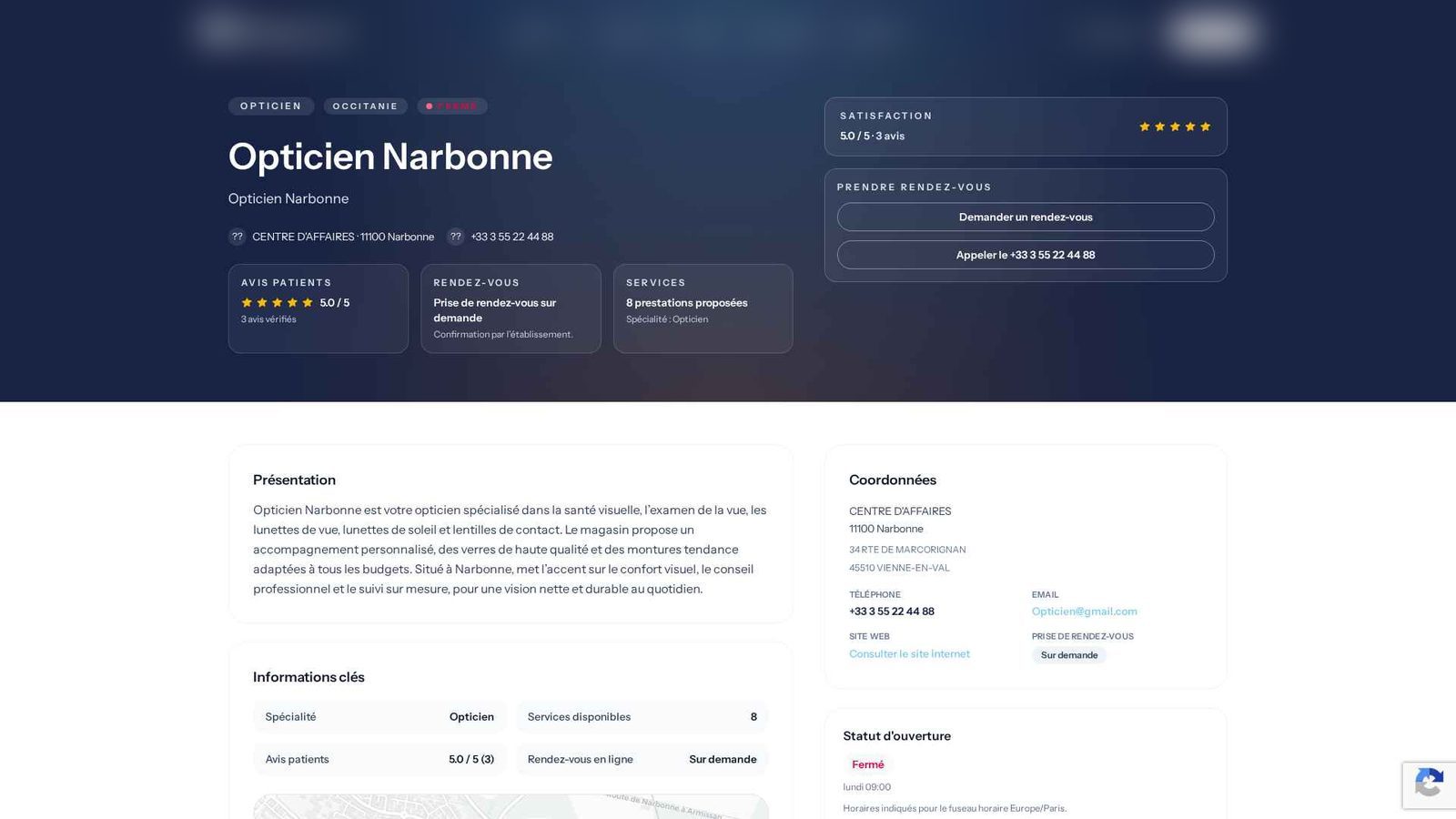Click the CENTRE D'AFFAIRES · 11100 Narbonne hero address

tap(343, 237)
